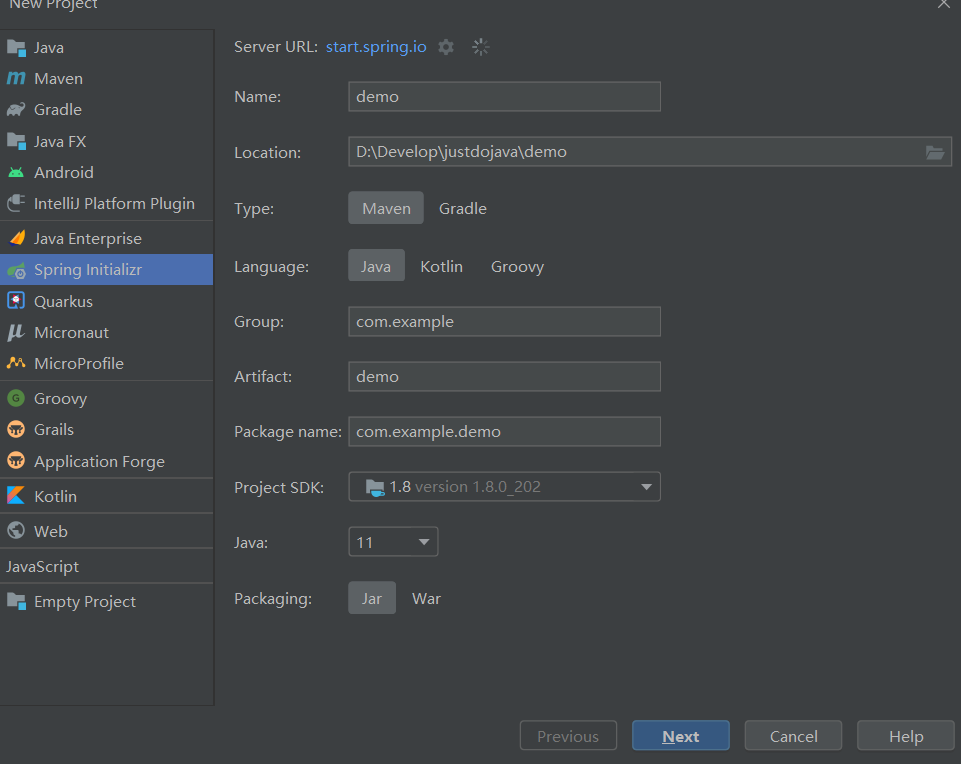Select Jar packaging
961x764 pixels.
(372, 598)
